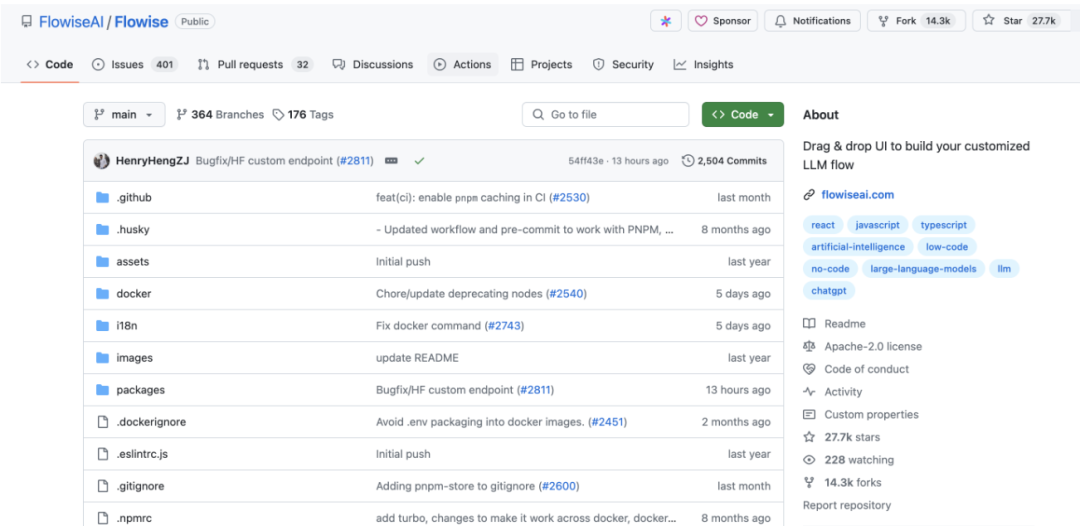Open the 176 Tags list
The image size is (1080, 526).
(303, 115)
